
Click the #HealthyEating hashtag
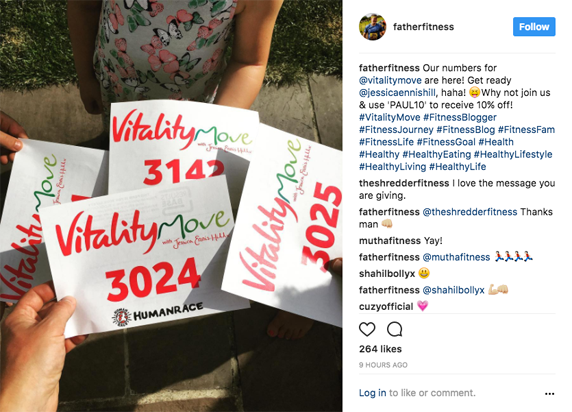437,154
